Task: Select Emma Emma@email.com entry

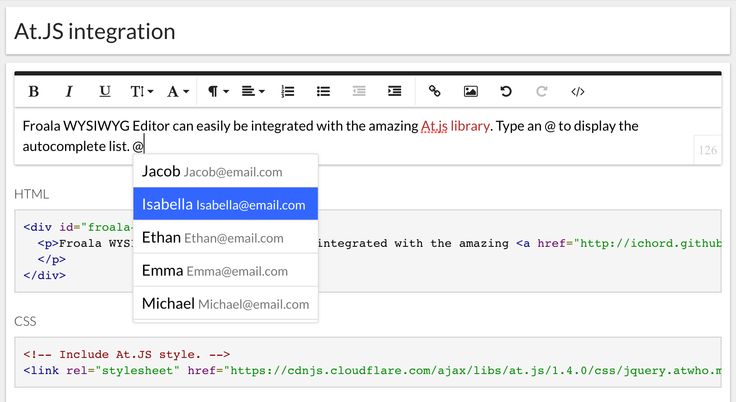Action: [x=225, y=270]
